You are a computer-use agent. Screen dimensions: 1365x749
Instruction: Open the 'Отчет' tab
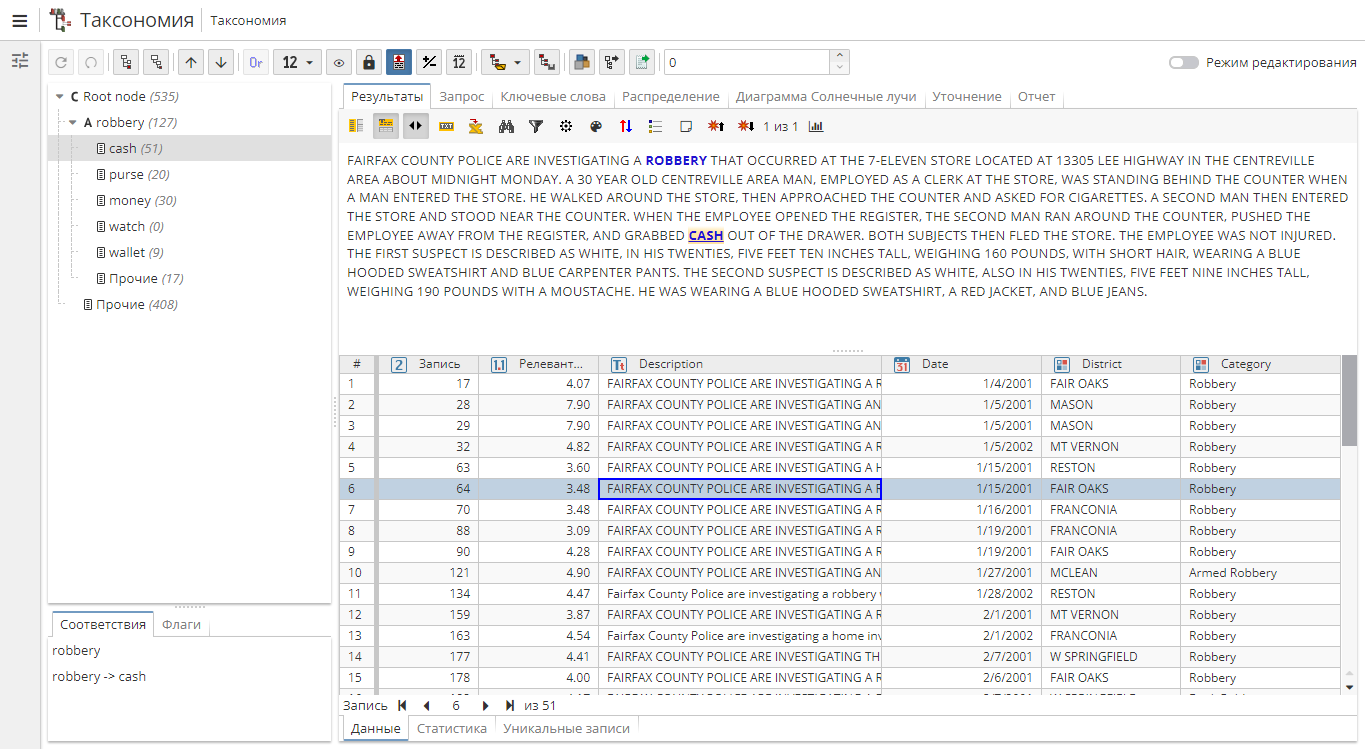1037,96
